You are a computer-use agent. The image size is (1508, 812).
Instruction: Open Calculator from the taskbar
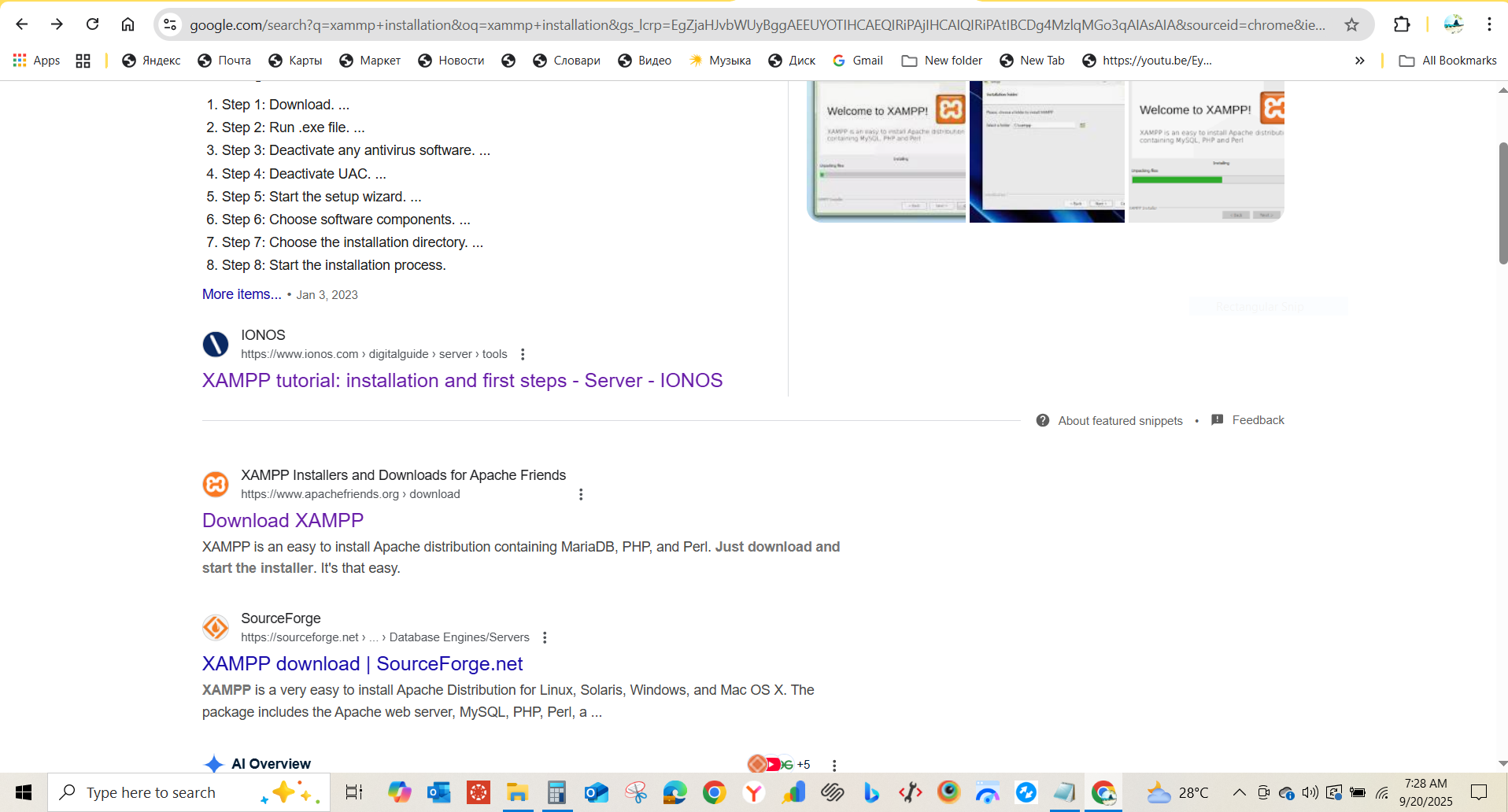pyautogui.click(x=557, y=792)
